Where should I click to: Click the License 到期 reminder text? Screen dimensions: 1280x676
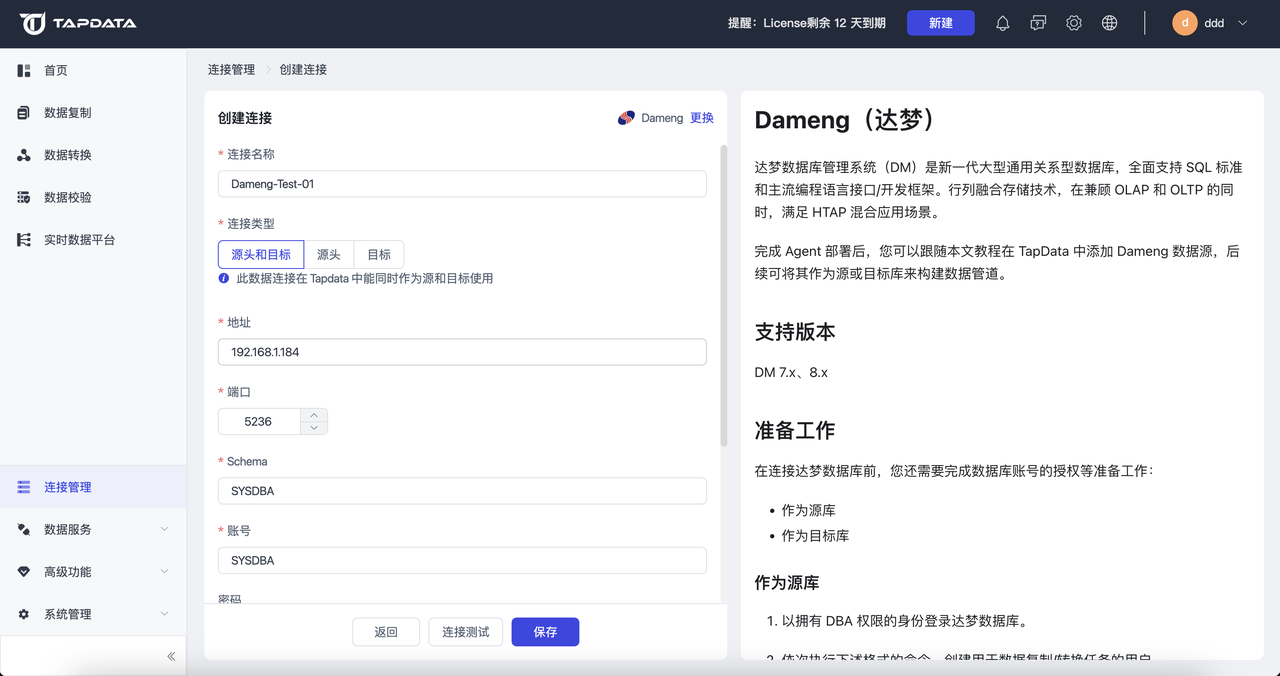tap(807, 23)
